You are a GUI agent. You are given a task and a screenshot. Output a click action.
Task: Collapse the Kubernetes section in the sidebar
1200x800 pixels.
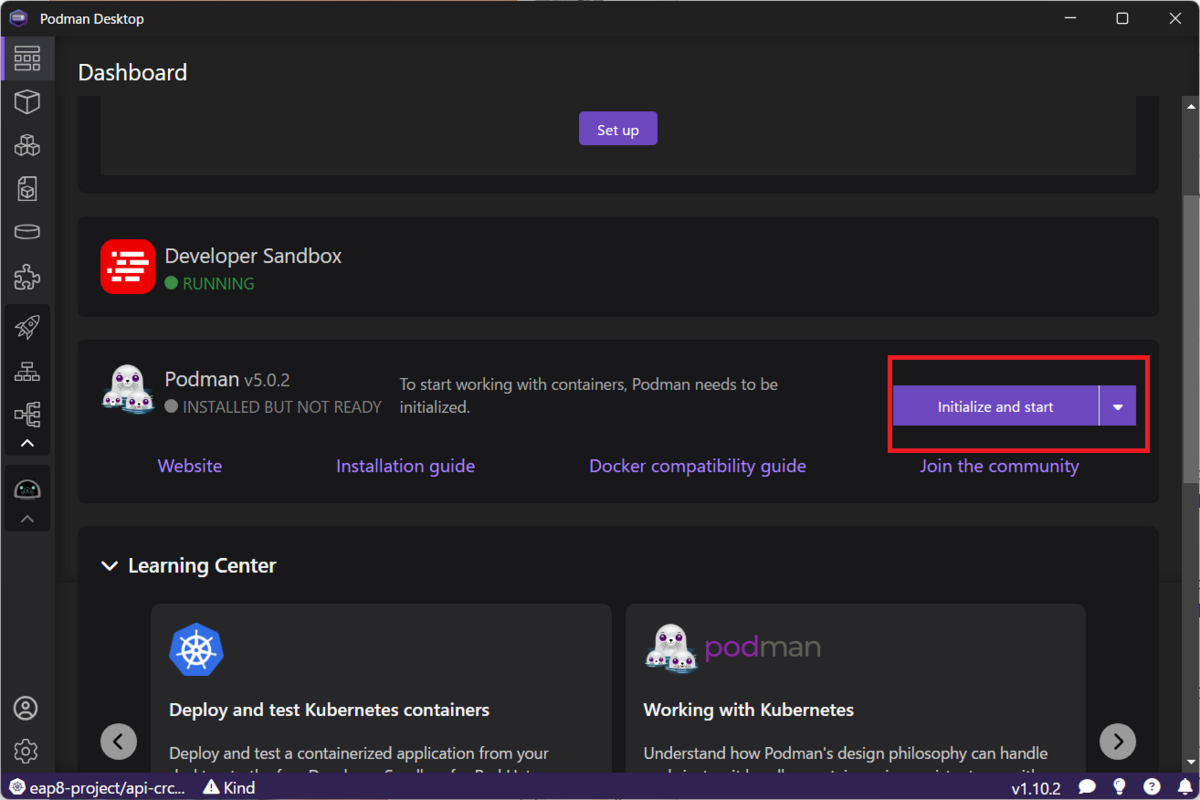[x=27, y=443]
